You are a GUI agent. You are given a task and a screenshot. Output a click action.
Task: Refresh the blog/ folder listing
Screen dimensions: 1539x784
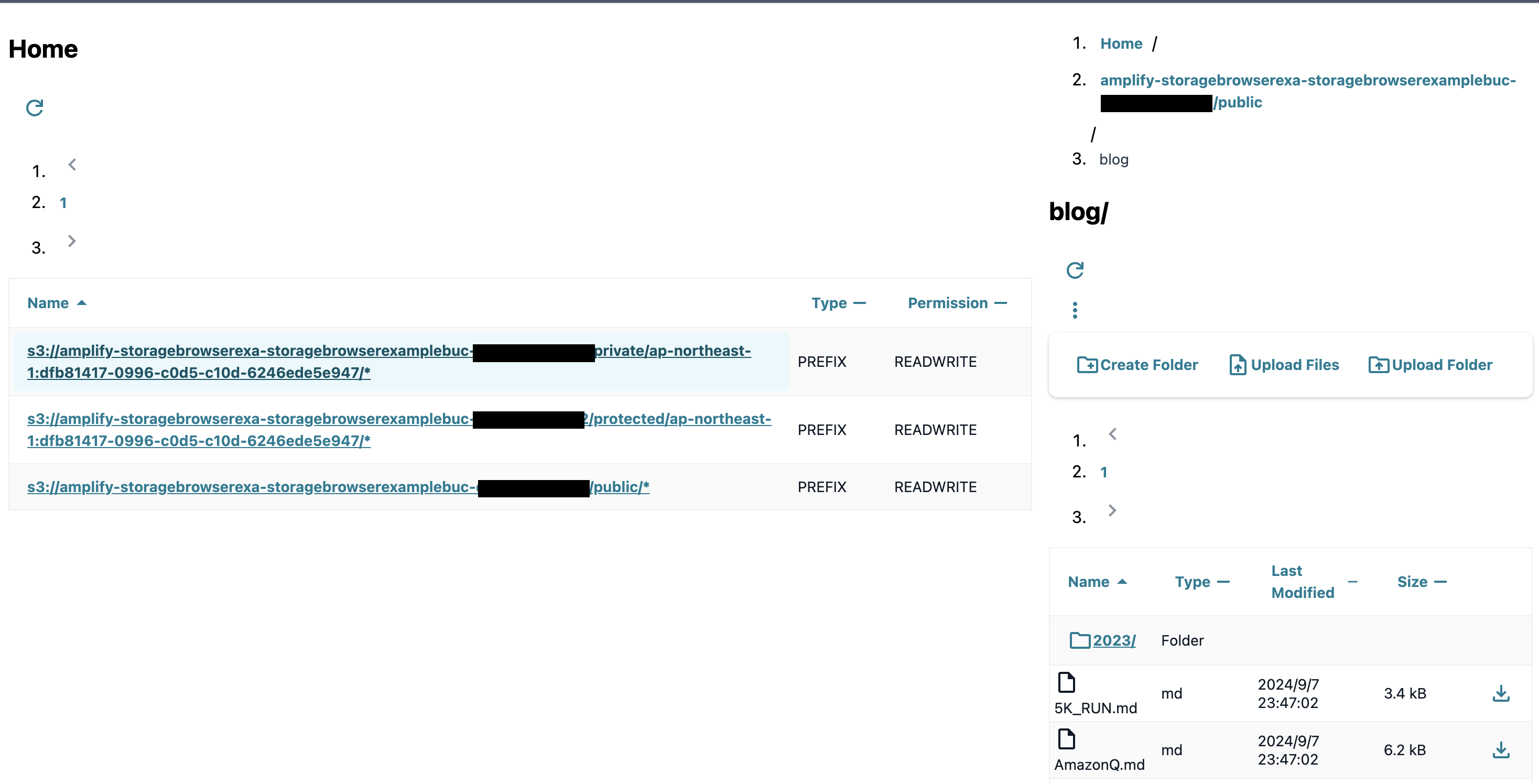[1074, 270]
